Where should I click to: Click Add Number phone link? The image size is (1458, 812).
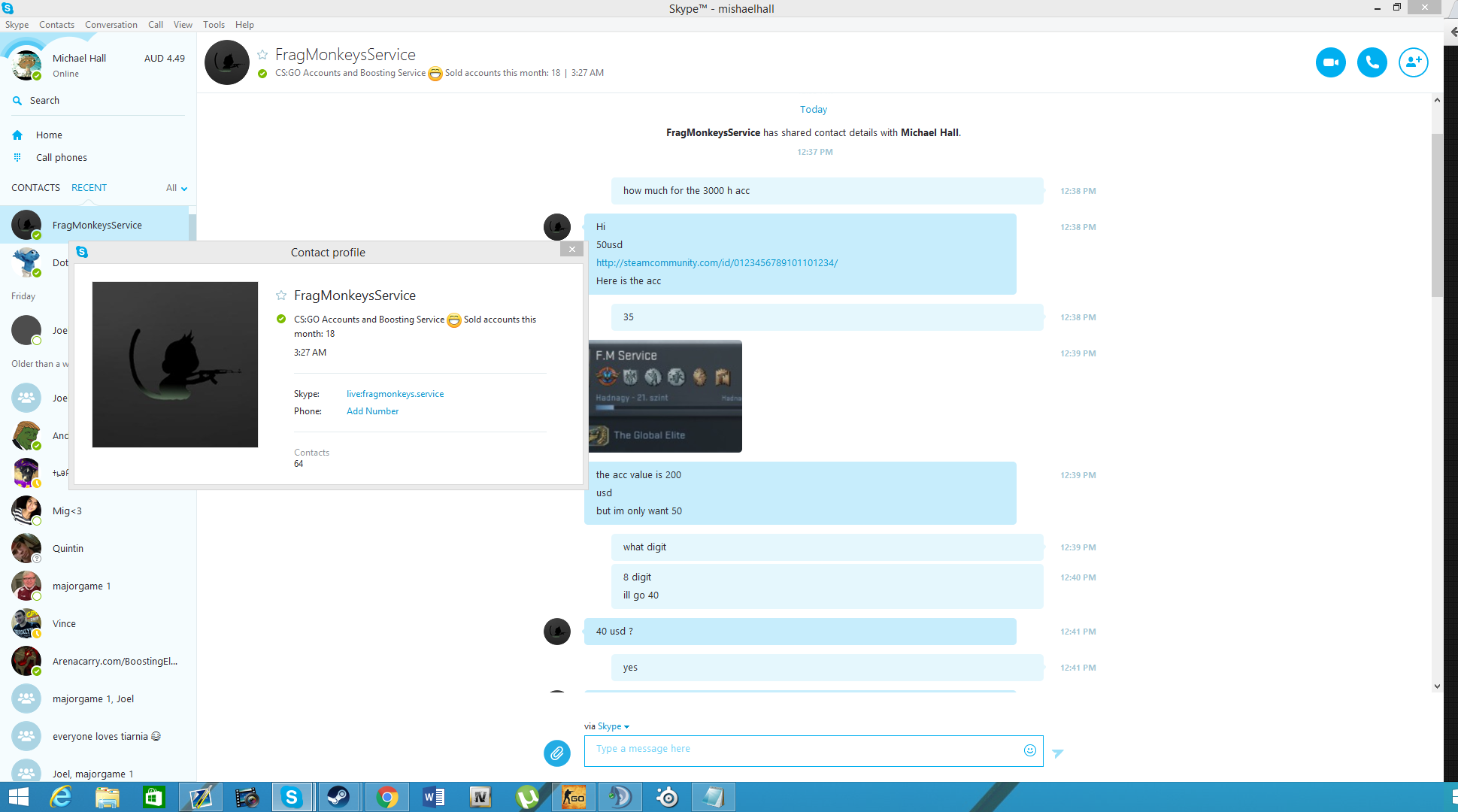tap(372, 411)
